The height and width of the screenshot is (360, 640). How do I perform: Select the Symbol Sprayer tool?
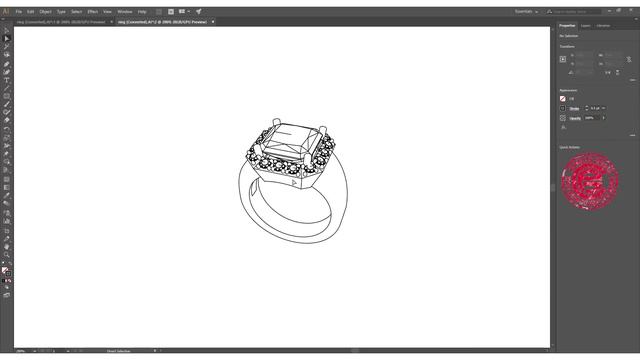pyautogui.click(x=7, y=213)
